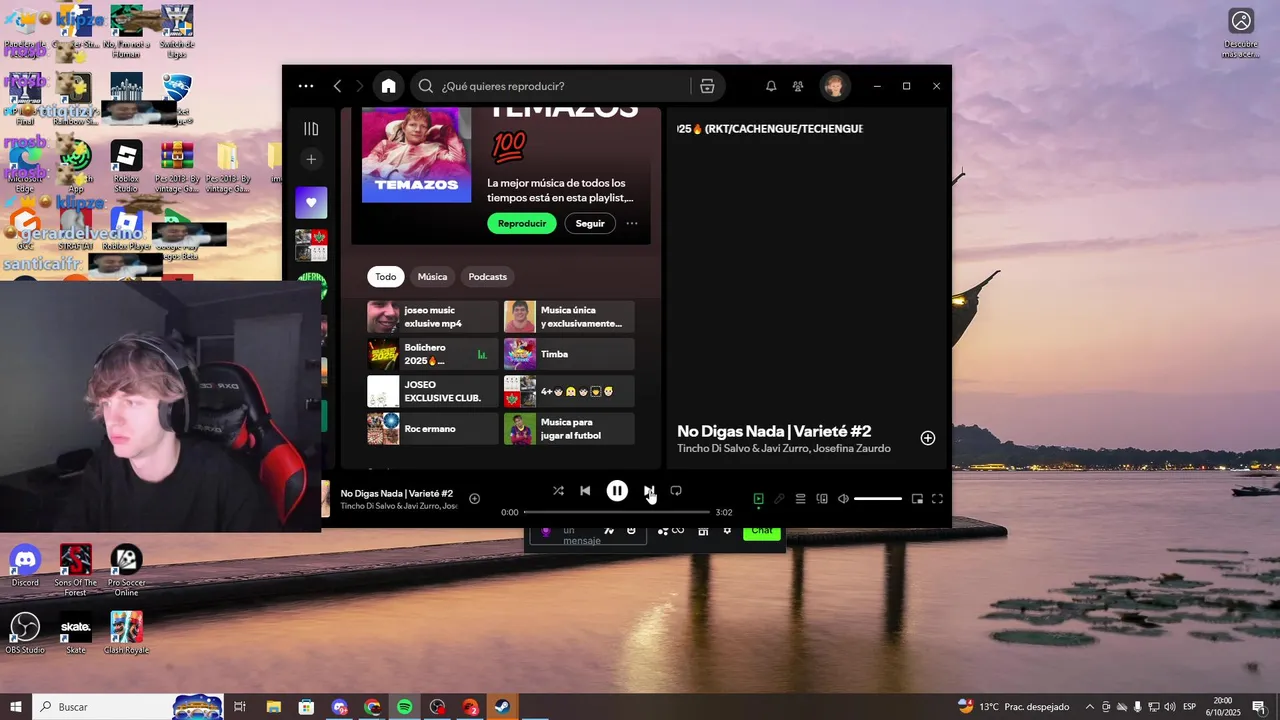The image size is (1280, 720).
Task: Follow the TEMAZOS playlist with Seguir
Action: [590, 223]
